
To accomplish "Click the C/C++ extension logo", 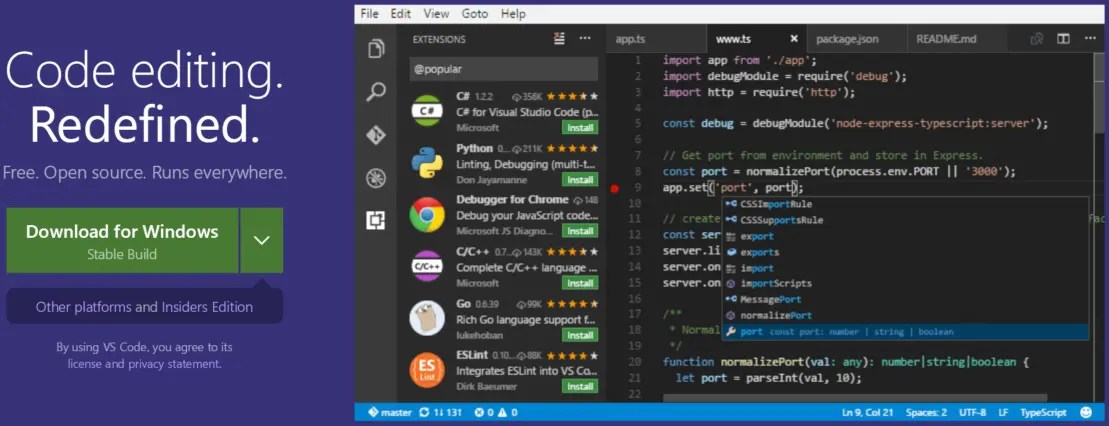I will (x=427, y=266).
